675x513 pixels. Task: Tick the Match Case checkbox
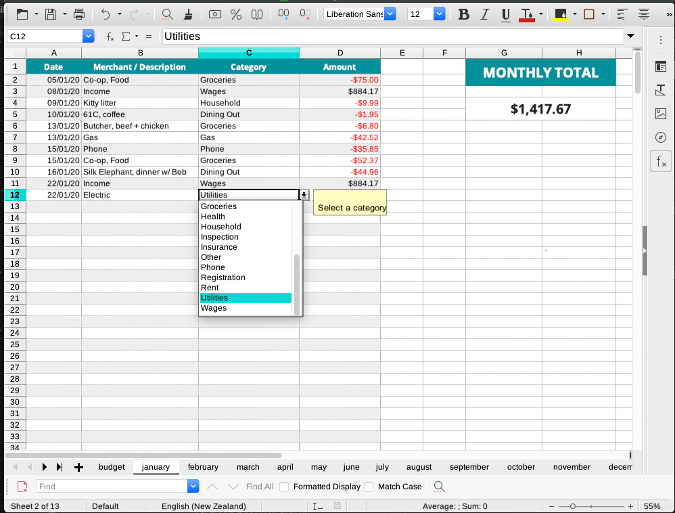tap(370, 487)
